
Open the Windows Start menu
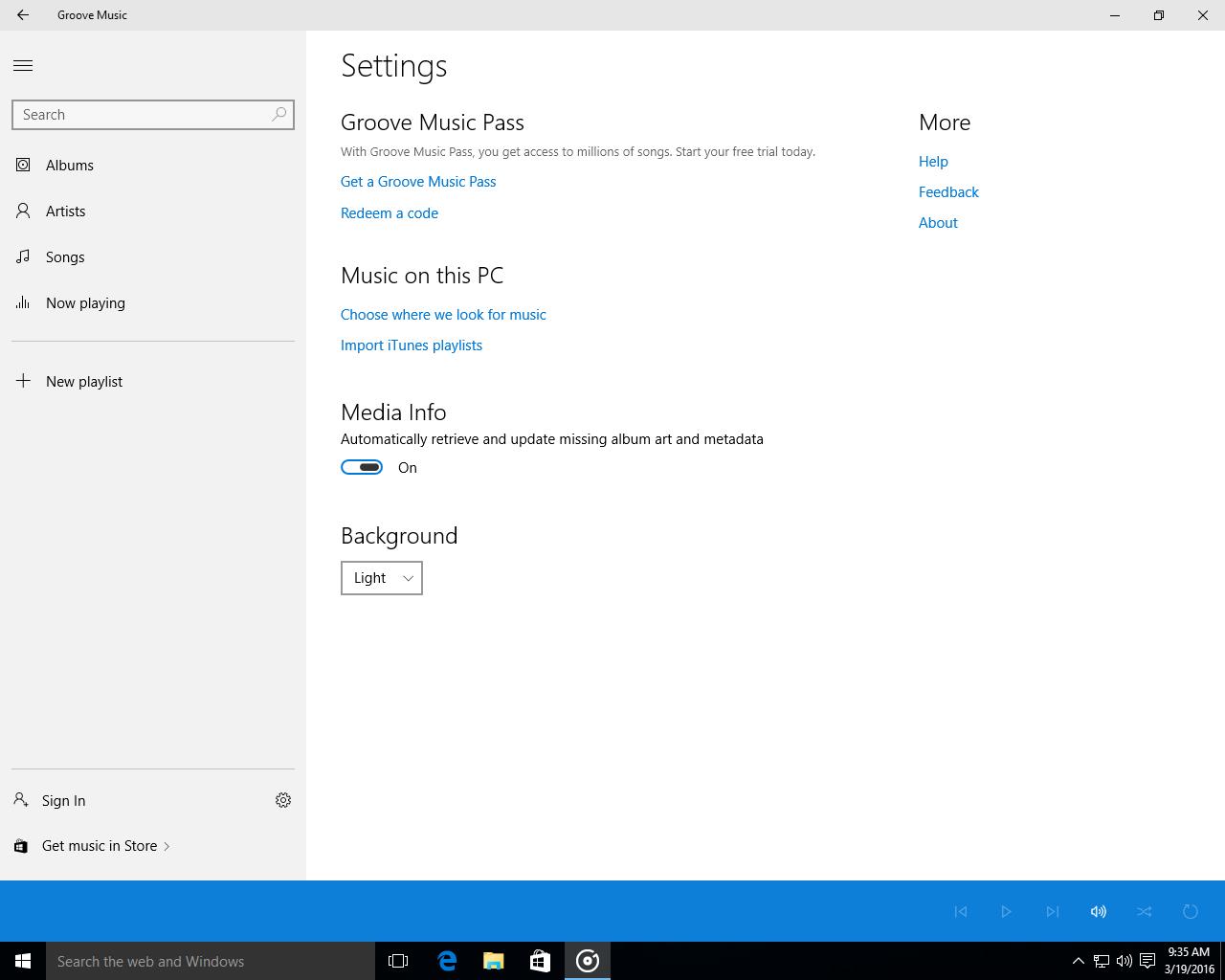(x=23, y=961)
